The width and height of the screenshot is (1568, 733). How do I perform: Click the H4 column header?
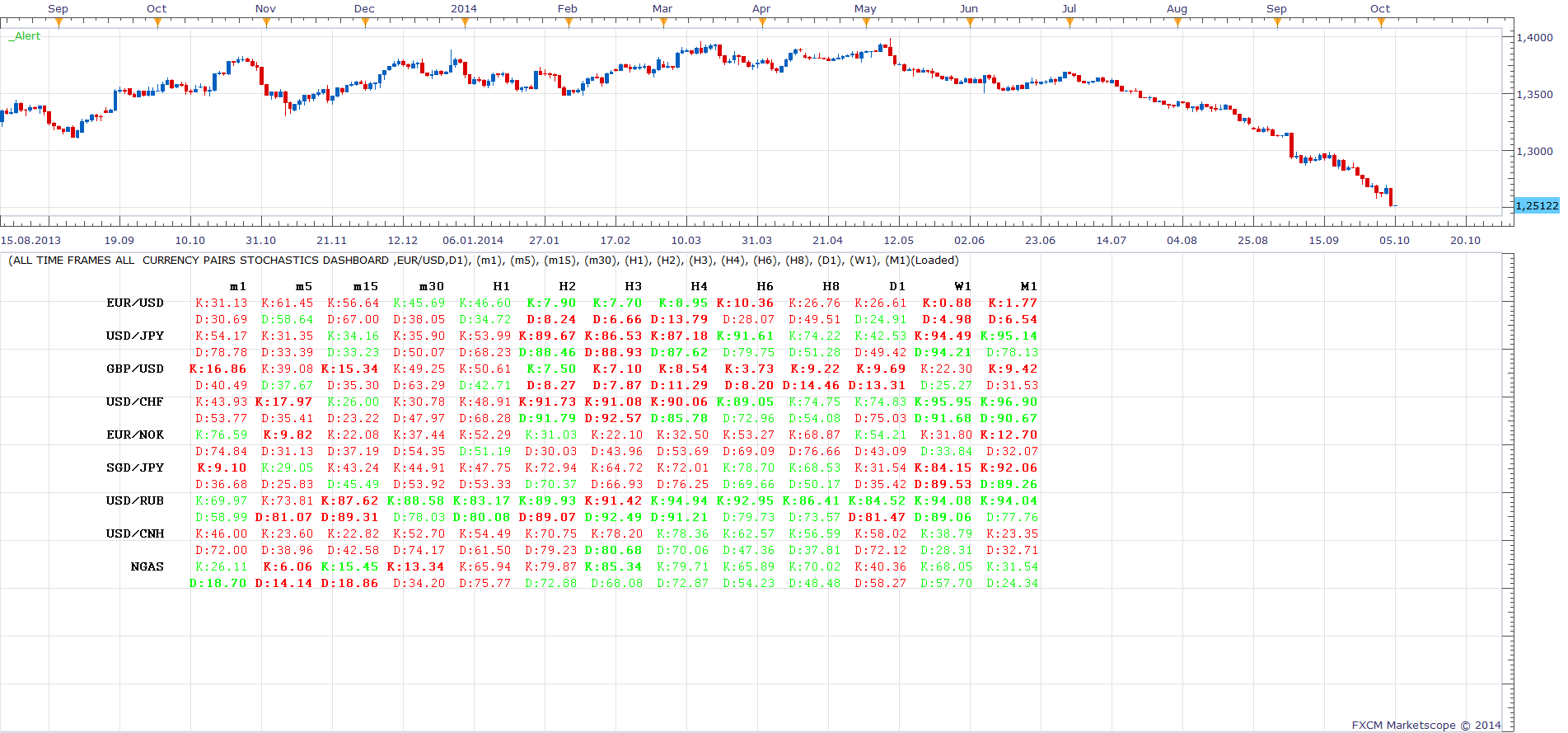click(700, 286)
